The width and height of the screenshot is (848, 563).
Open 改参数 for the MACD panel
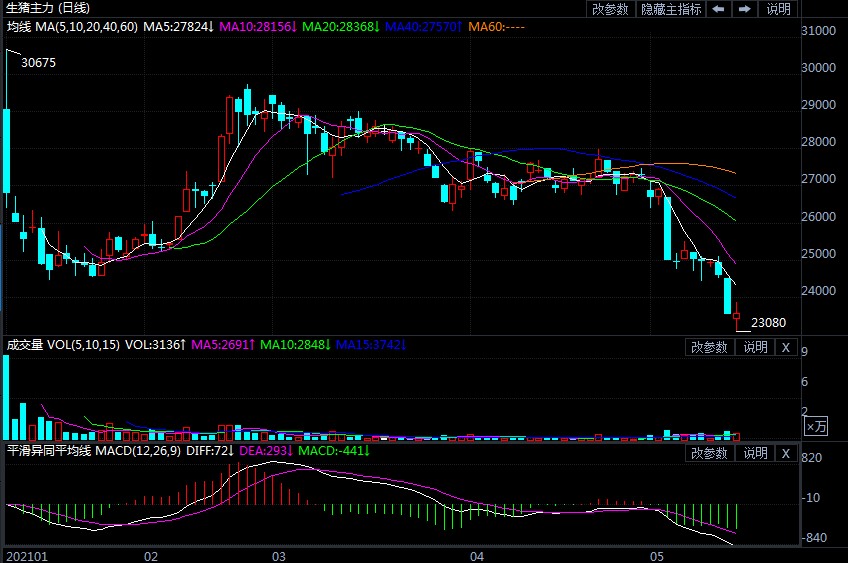point(710,453)
